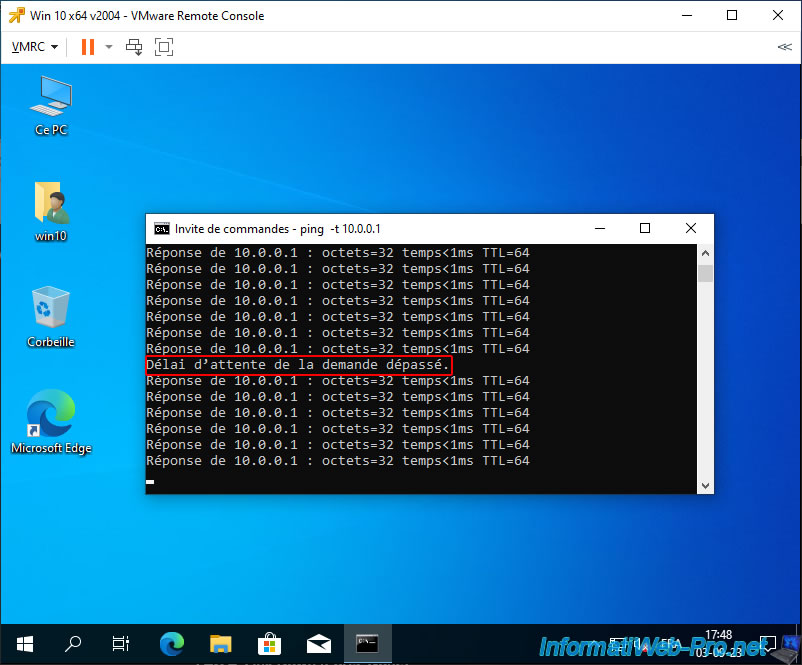Open the VMRC dropdown menu

[x=34, y=47]
